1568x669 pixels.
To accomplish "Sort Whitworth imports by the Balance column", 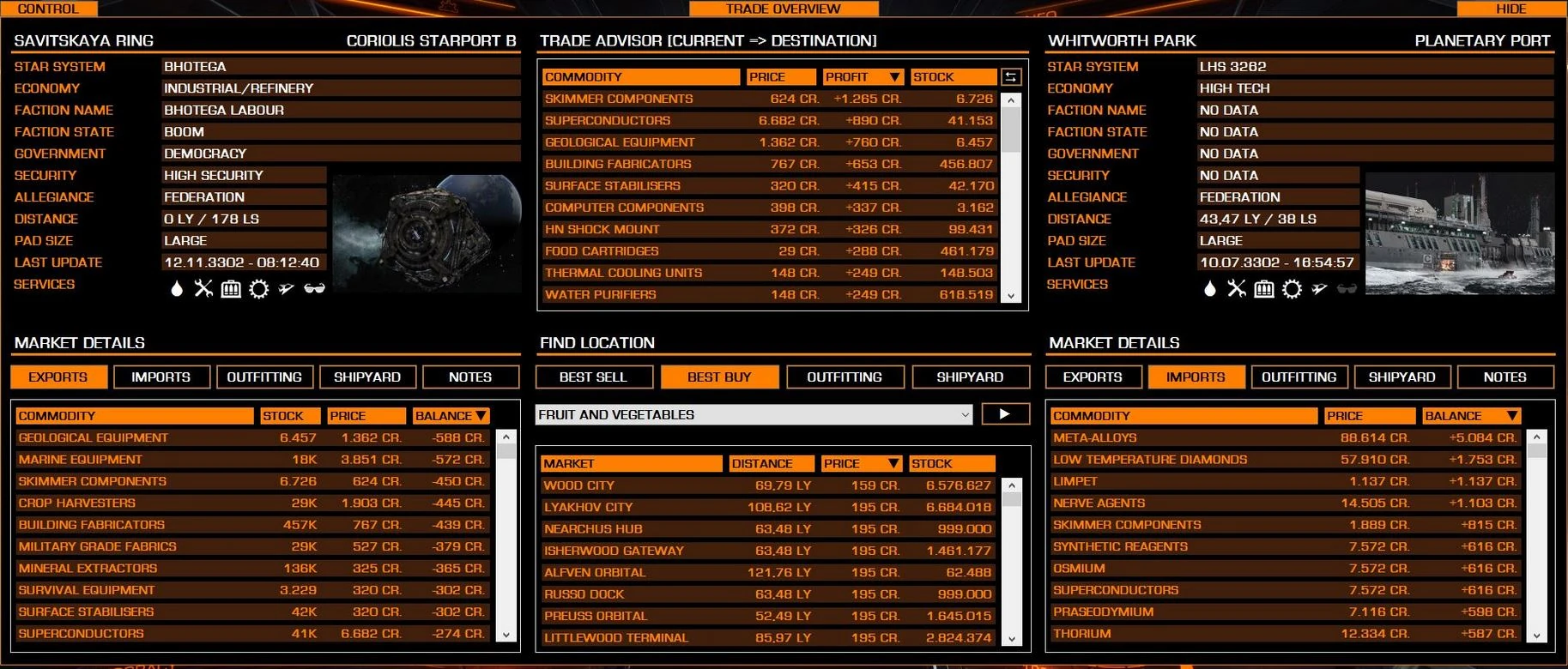I will point(1471,416).
